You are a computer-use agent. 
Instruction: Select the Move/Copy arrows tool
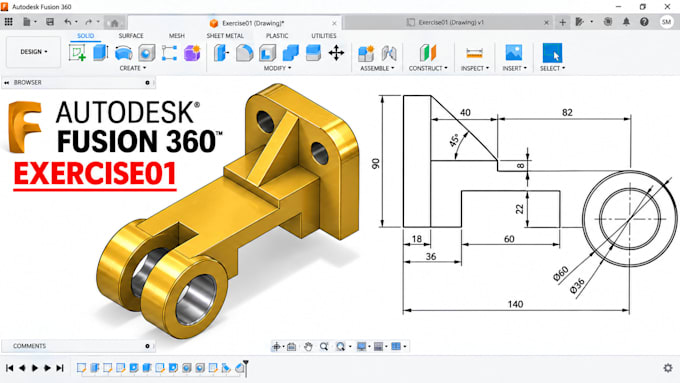pos(336,53)
